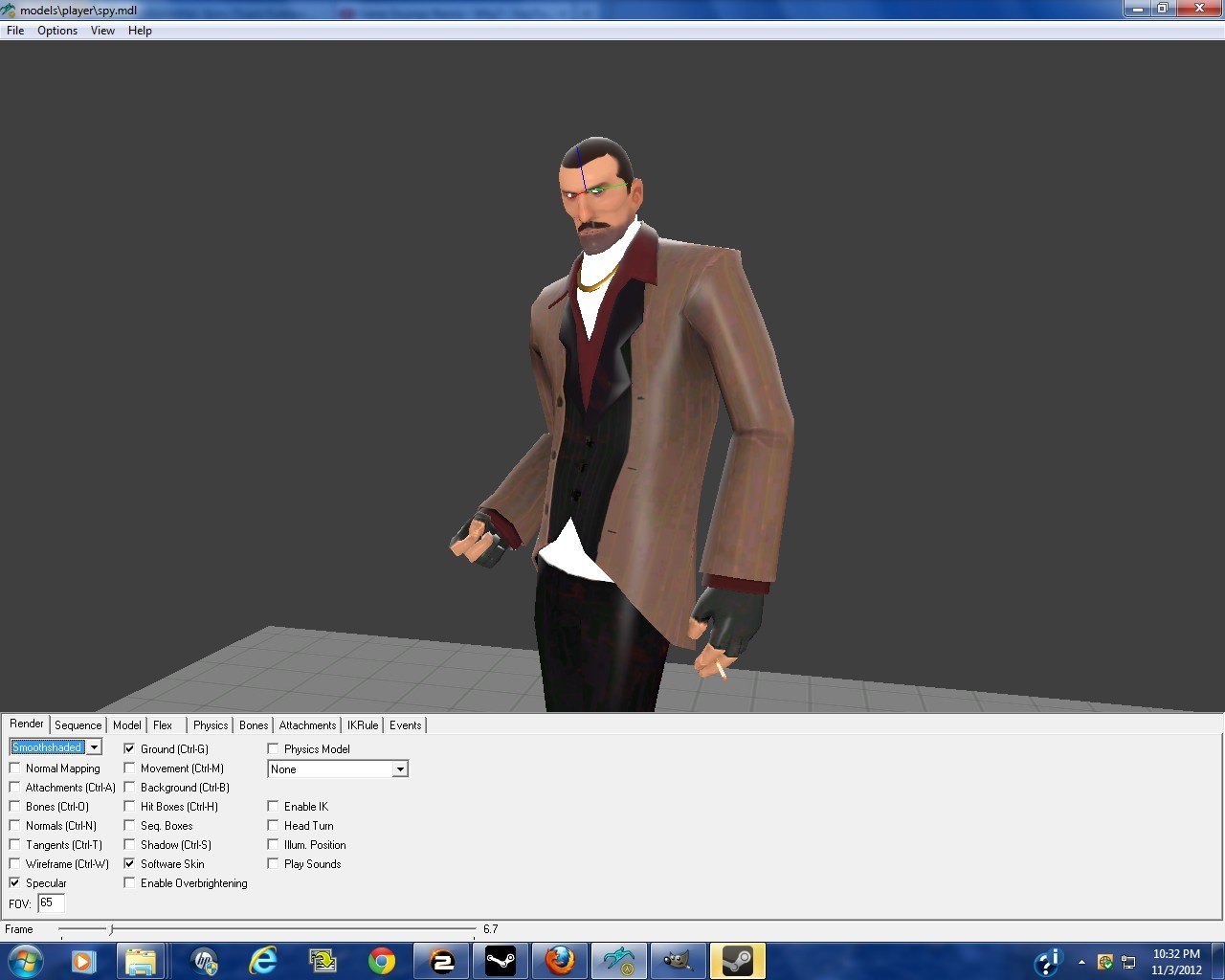Switch to the Sequence tab
The width and height of the screenshot is (1225, 980).
tap(78, 725)
